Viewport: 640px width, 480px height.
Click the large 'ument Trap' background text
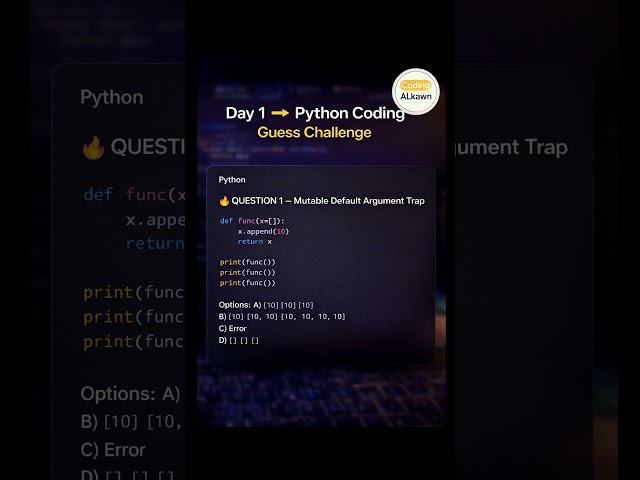[x=511, y=148]
